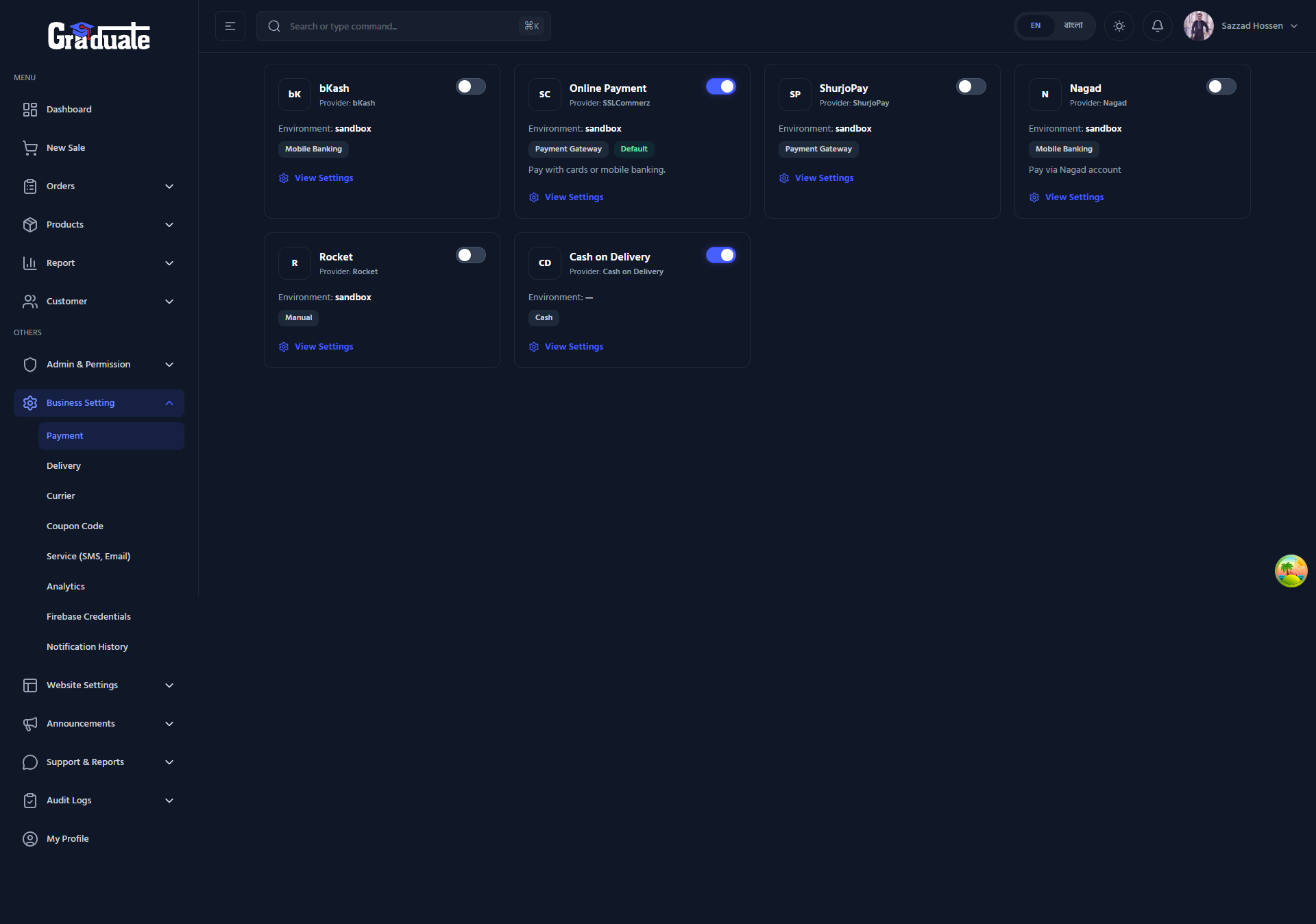Focus the search or type command field
The width and height of the screenshot is (1316, 924).
coord(404,26)
